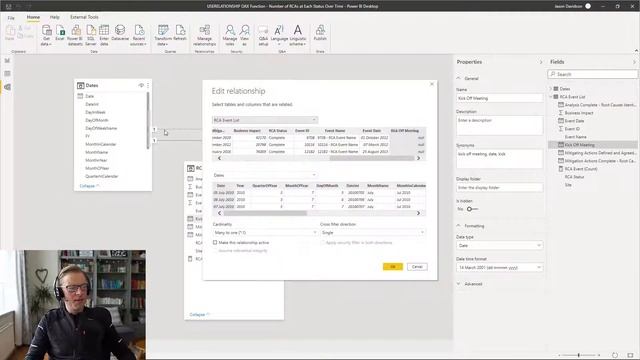Select the MonthName column header in Dates preview
Image resolution: width=640 pixels, height=360 pixels.
pos(378,186)
